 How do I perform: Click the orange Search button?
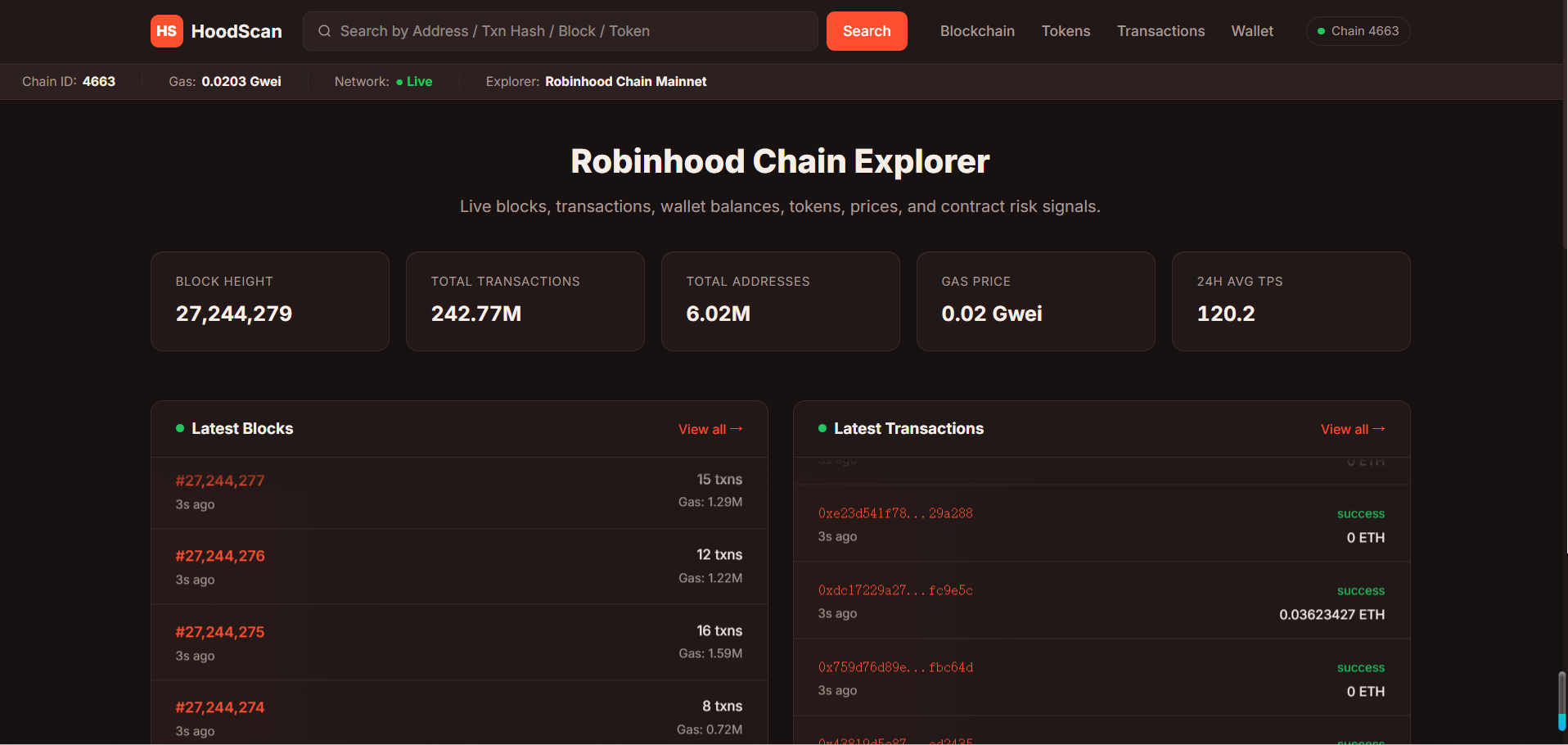[x=867, y=31]
